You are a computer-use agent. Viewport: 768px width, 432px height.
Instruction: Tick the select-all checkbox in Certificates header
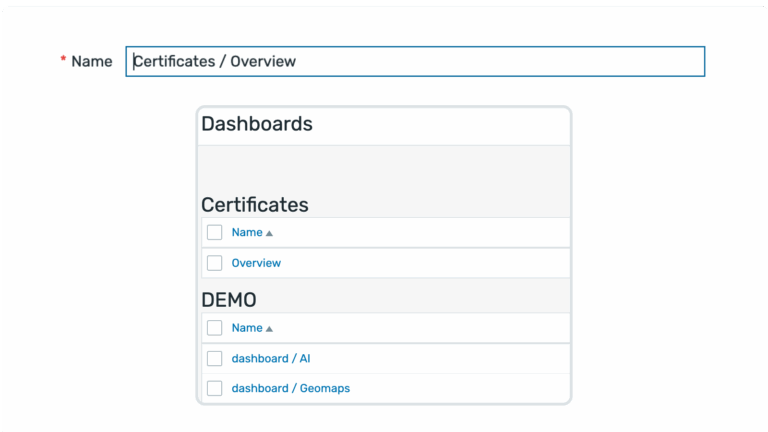coord(215,232)
